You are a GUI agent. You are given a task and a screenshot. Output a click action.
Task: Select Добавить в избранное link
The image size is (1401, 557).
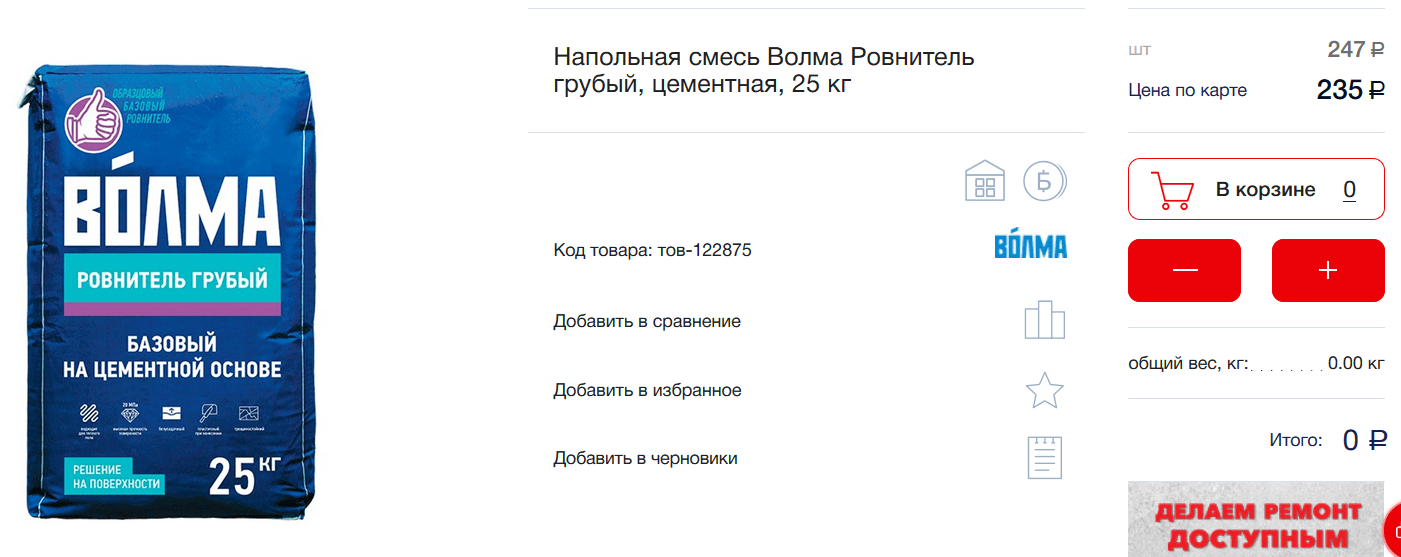647,390
